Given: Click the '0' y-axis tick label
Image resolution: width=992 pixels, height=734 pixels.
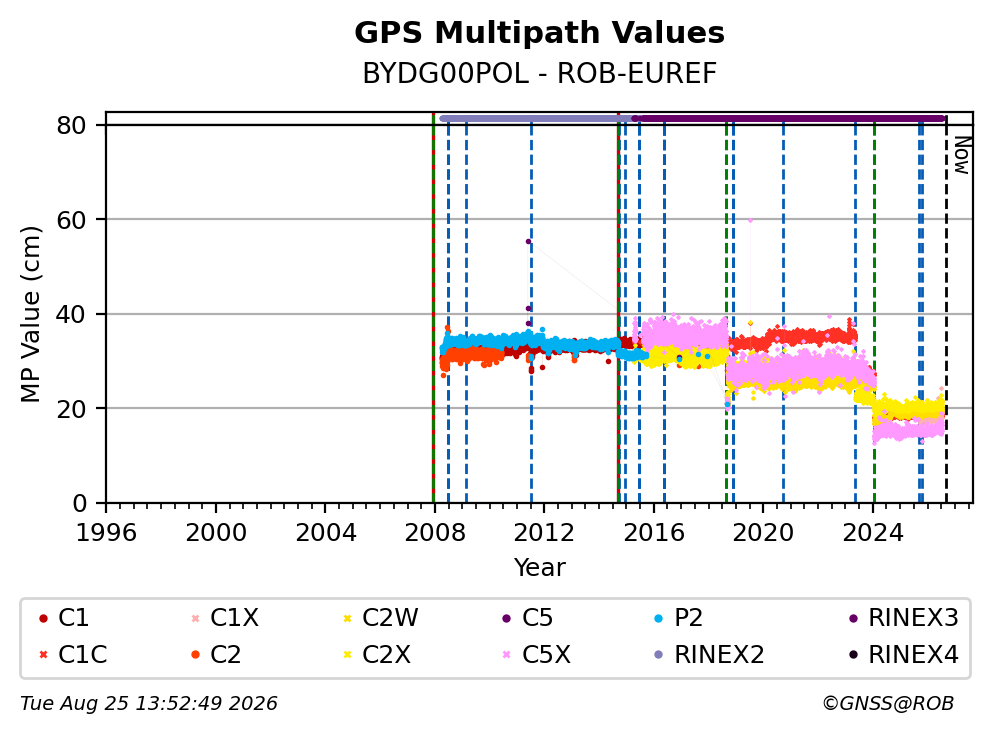Looking at the screenshot, I should pyautogui.click(x=79, y=504).
